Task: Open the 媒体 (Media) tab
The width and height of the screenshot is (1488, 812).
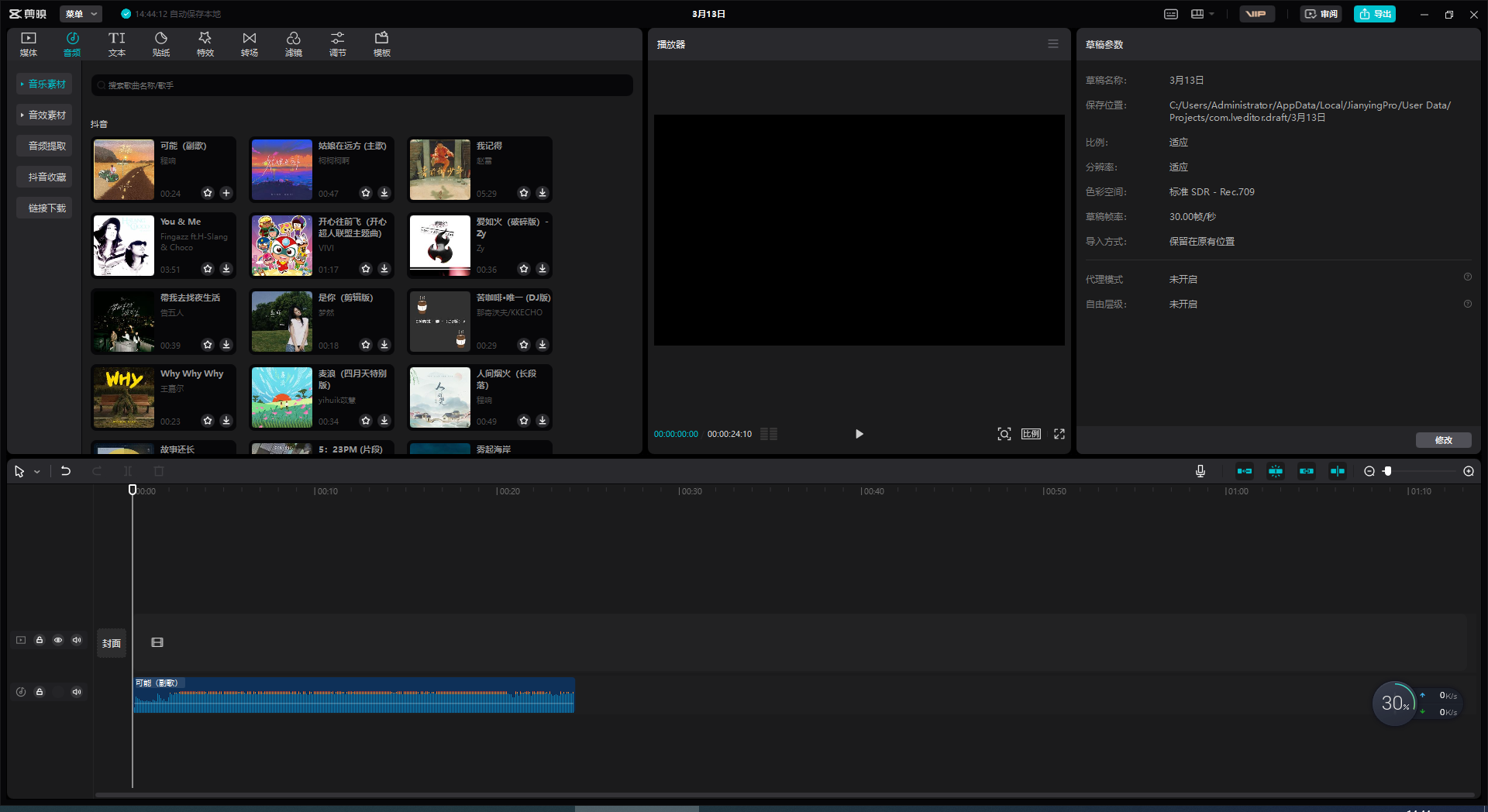Action: 29,44
